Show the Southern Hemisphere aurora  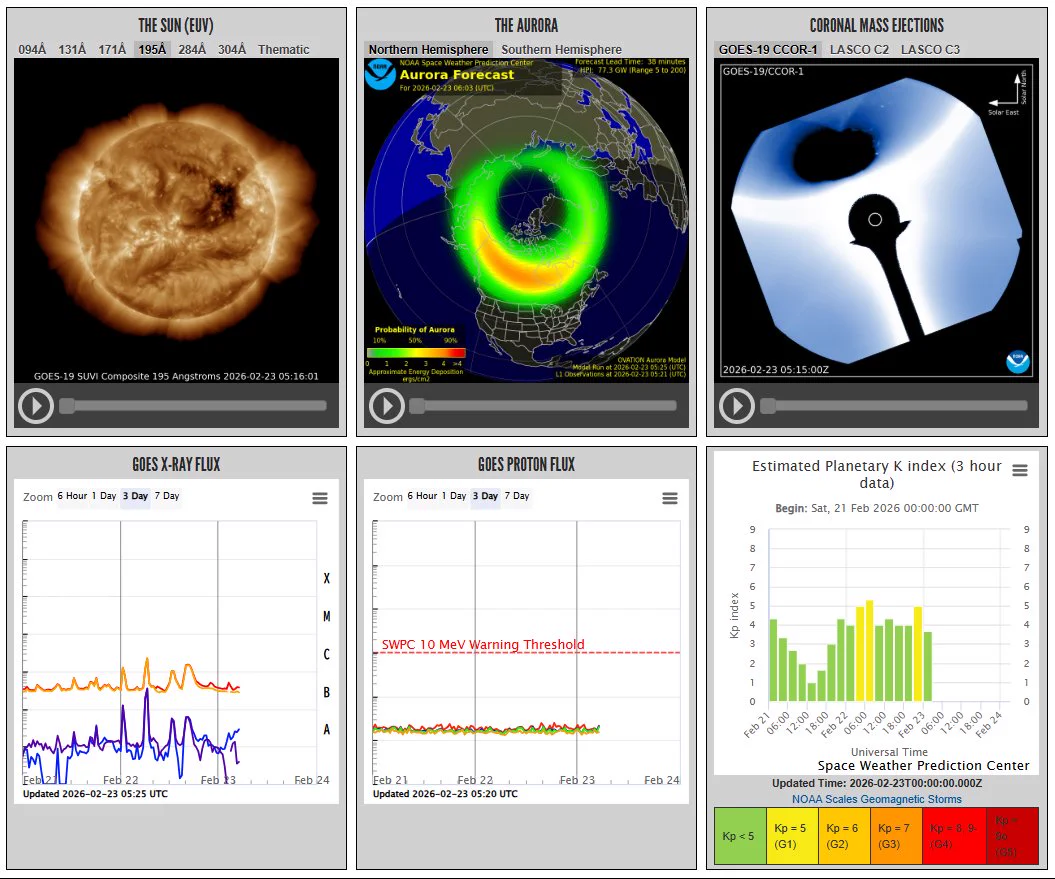[561, 49]
